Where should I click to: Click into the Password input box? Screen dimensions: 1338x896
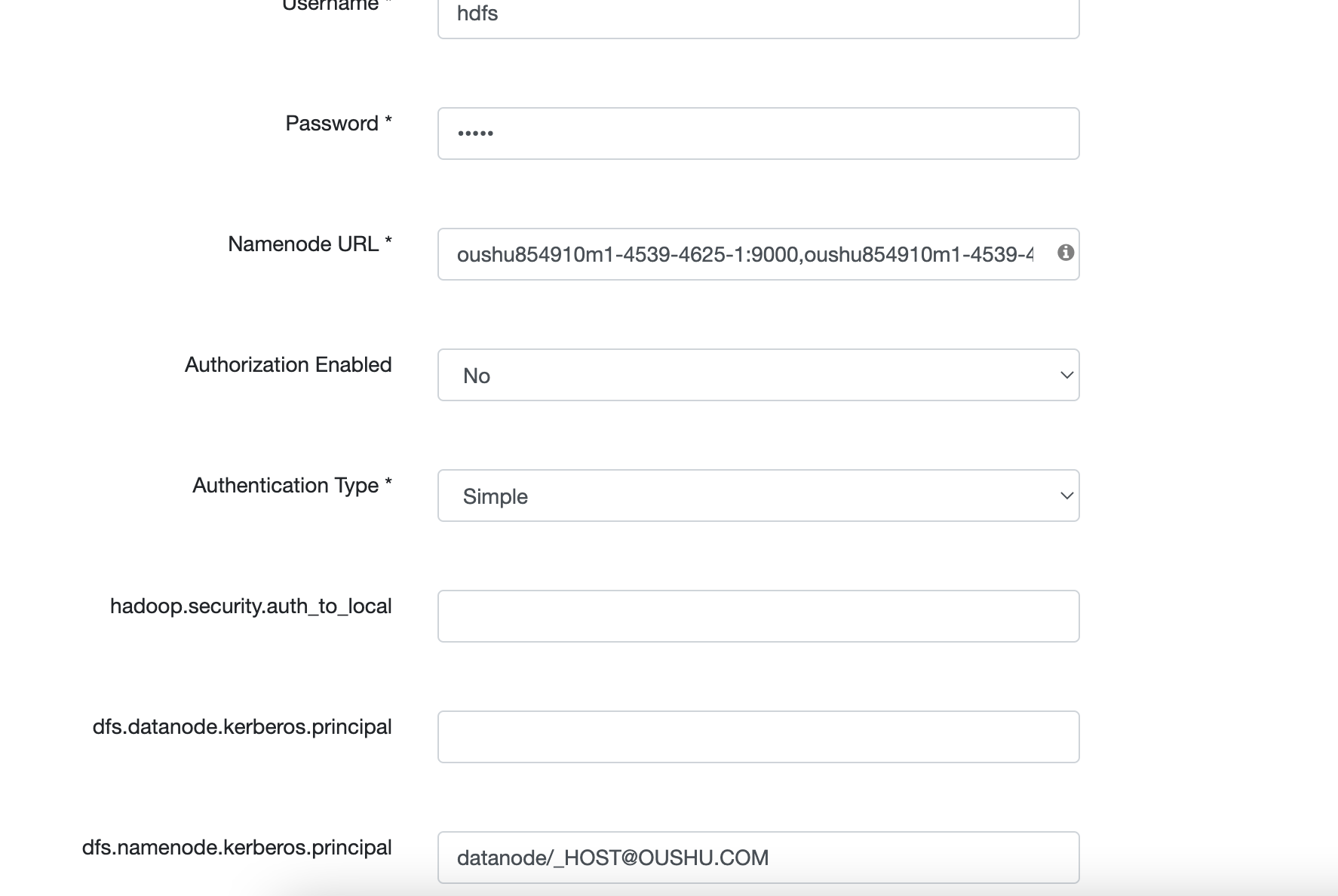(758, 133)
